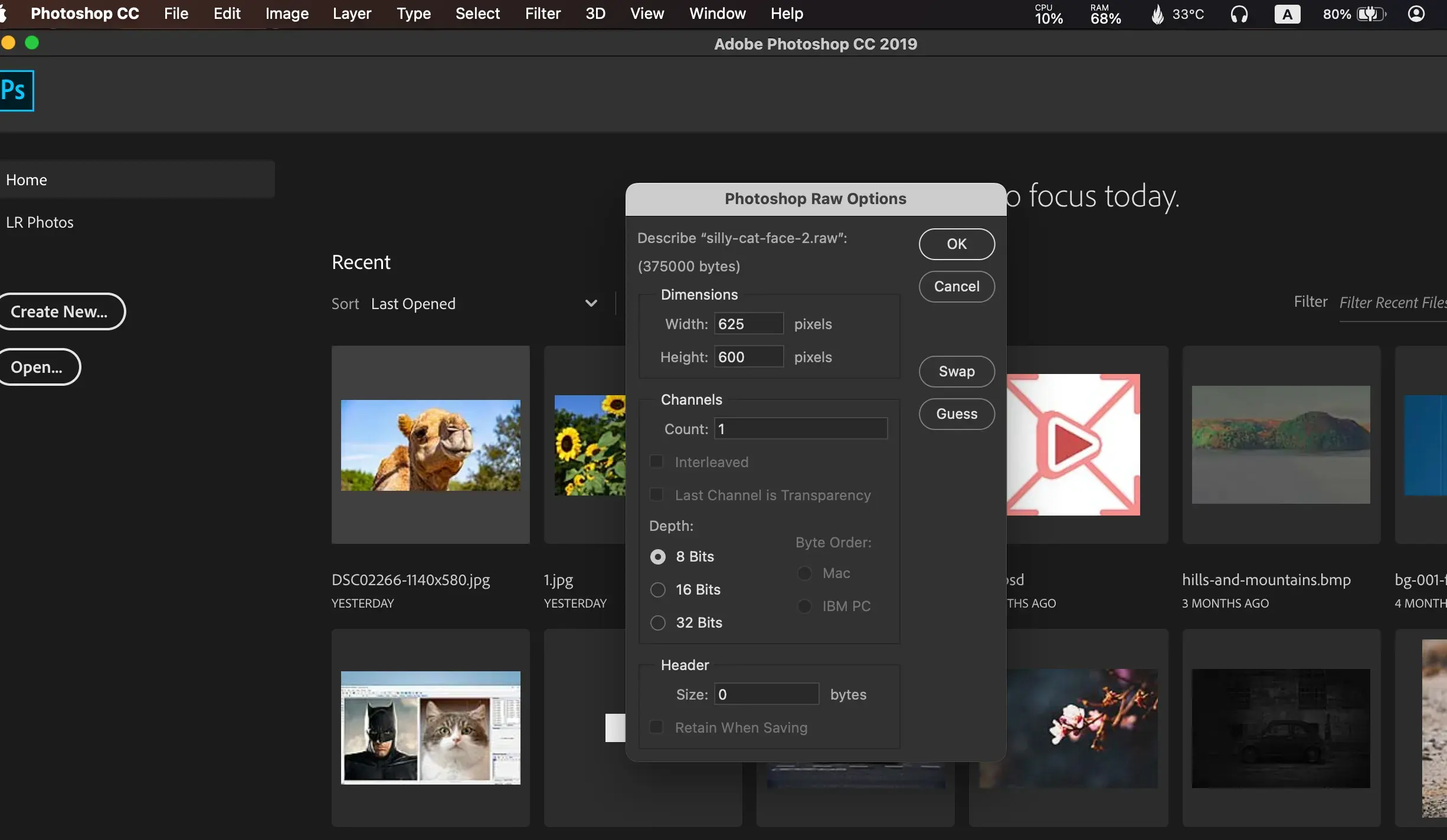Open the Layer menu
This screenshot has height=840, width=1447.
point(352,14)
